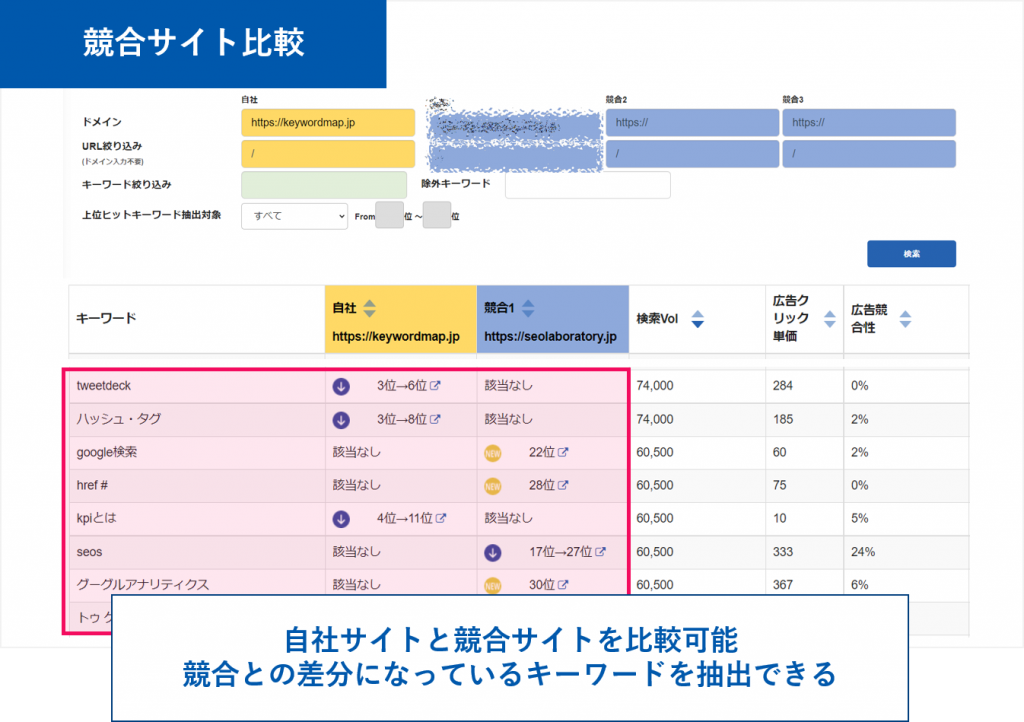This screenshot has height=722, width=1024.
Task: Click the external link icon beside href # 28位
Action: (563, 485)
